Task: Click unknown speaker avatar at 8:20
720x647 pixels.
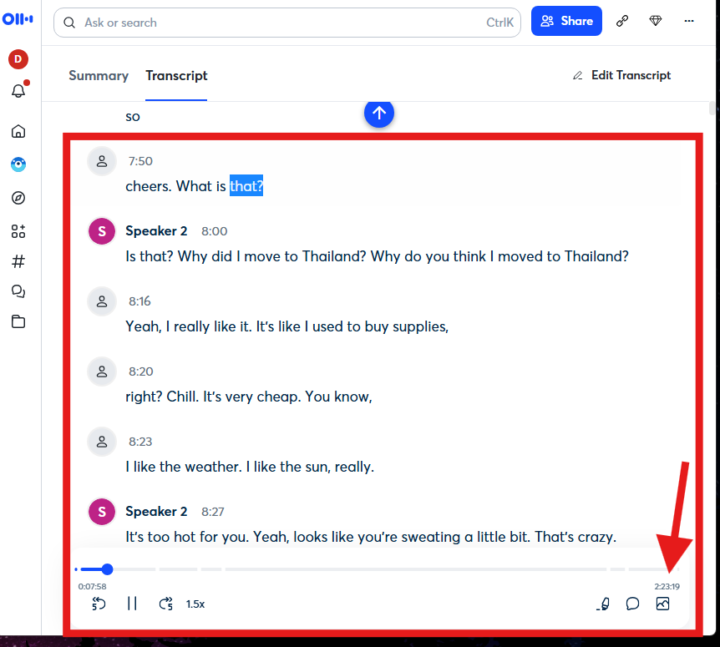Action: click(101, 371)
